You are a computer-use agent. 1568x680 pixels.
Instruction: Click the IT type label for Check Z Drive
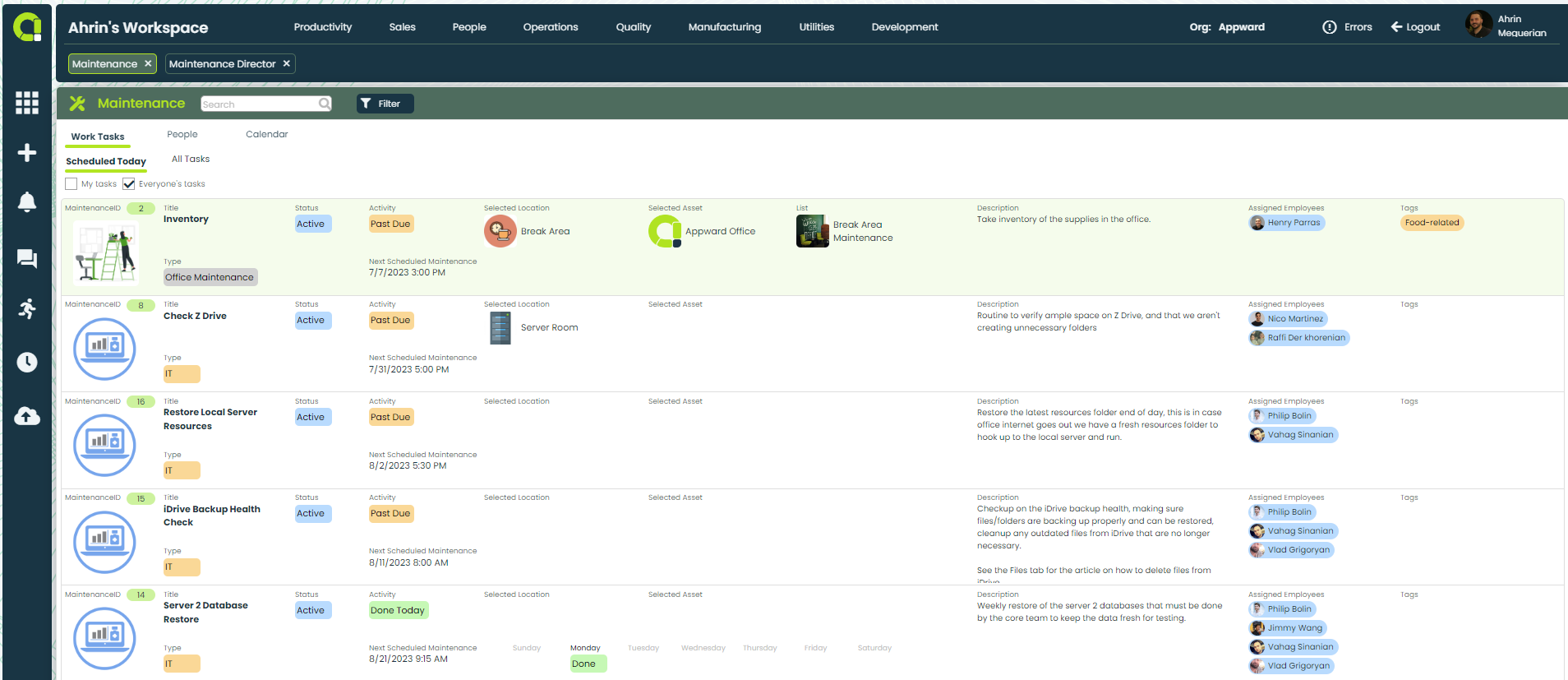182,373
